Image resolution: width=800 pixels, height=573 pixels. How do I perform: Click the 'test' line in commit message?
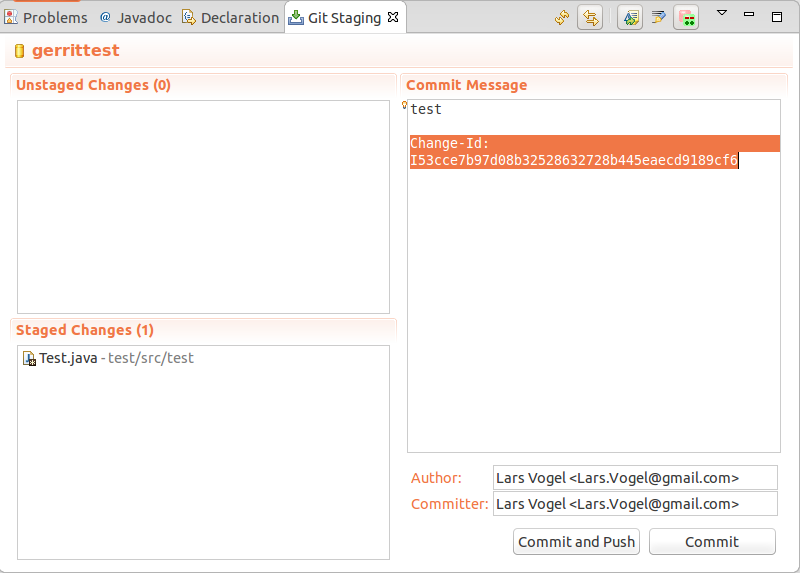point(426,109)
